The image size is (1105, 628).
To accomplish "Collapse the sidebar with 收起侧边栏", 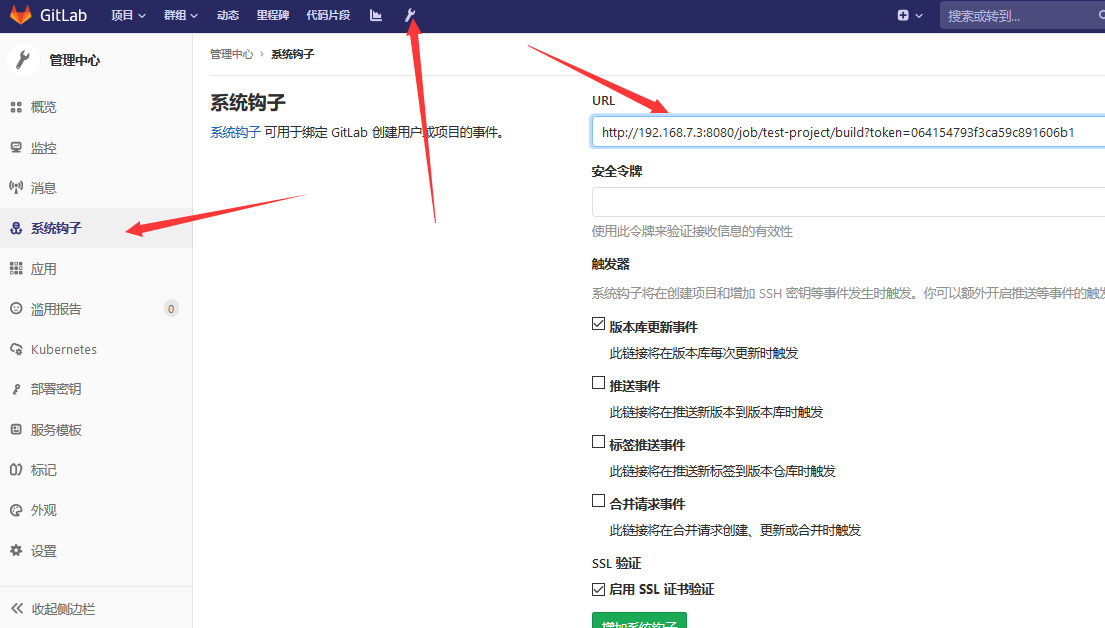I will click(62, 609).
